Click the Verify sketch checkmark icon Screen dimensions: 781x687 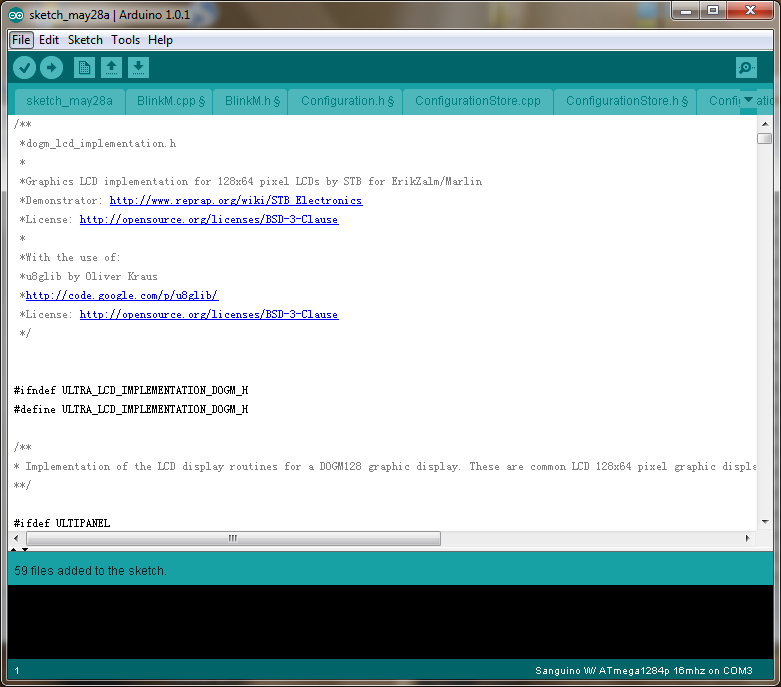pyautogui.click(x=25, y=67)
